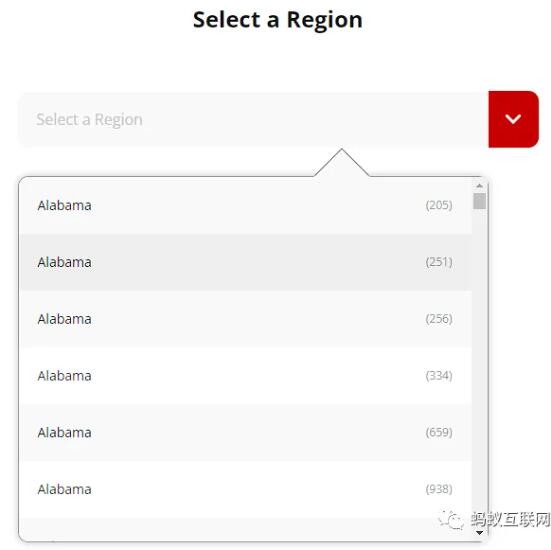
Task: Click the partially visible row below 938 entry
Action: pyautogui.click(x=246, y=529)
